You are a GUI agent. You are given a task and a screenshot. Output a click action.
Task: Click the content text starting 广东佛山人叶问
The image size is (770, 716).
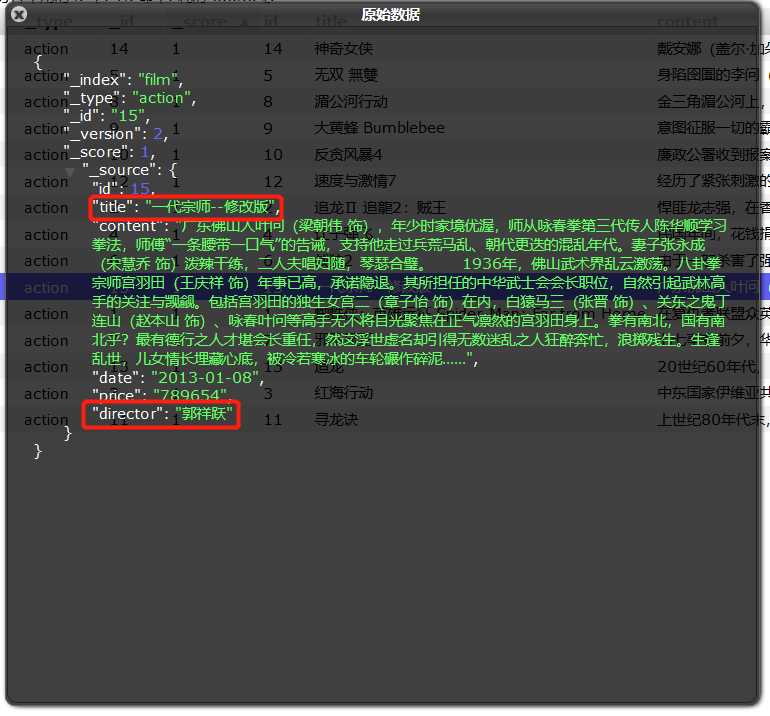[408, 293]
